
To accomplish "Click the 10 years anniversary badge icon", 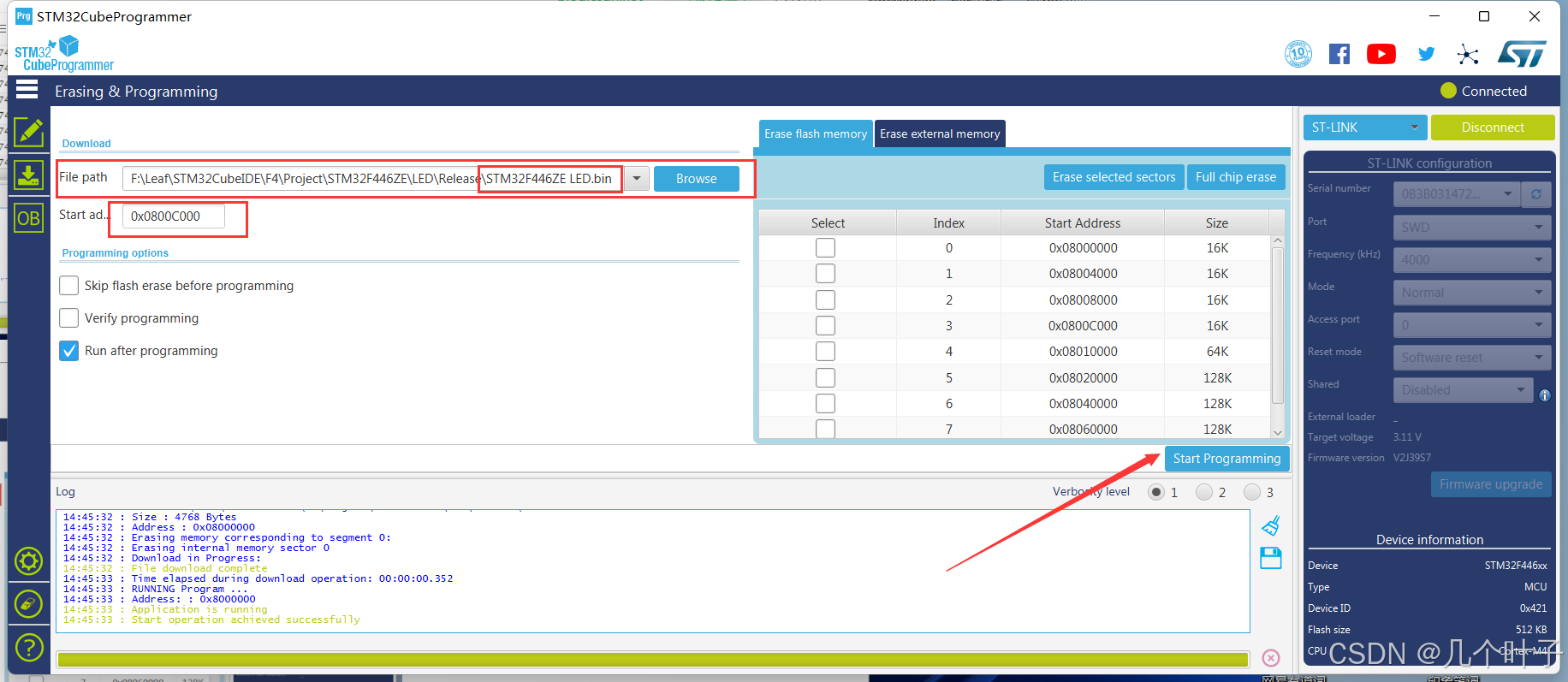I will (x=1298, y=55).
